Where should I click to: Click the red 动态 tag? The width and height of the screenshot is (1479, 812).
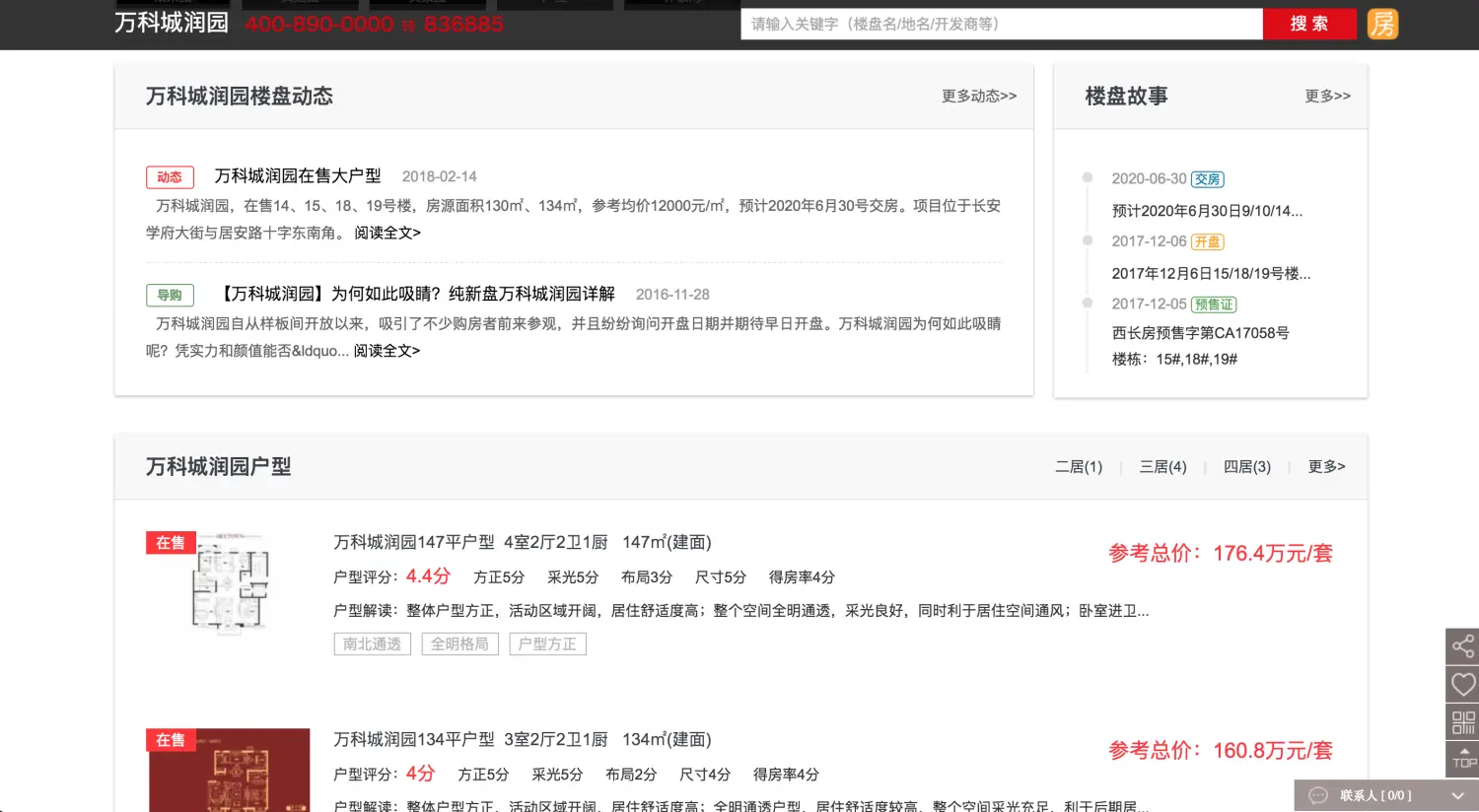(x=170, y=177)
